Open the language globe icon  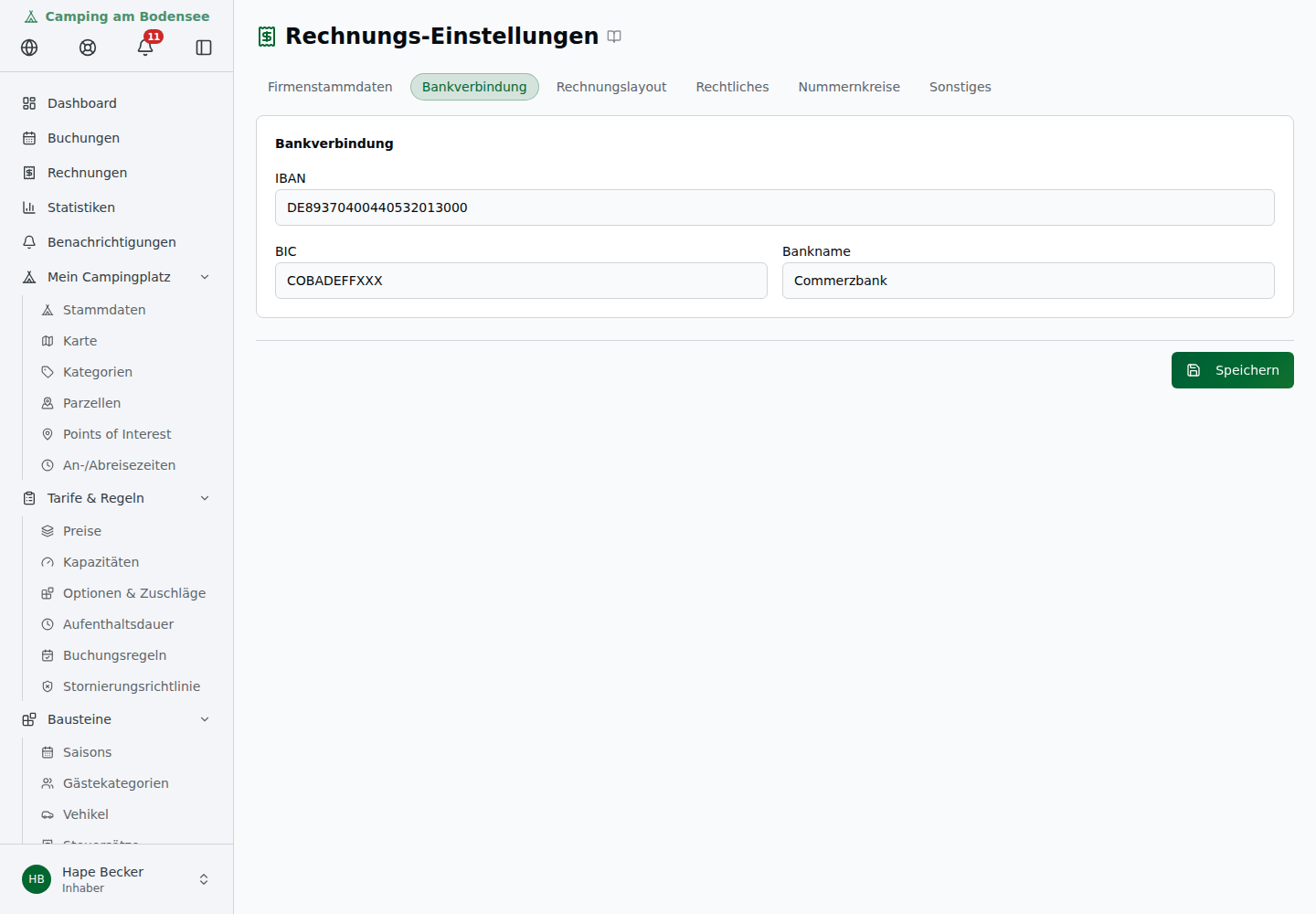(x=29, y=48)
